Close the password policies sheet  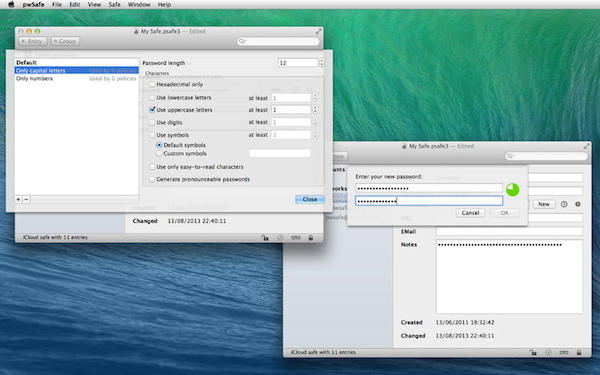(310, 199)
